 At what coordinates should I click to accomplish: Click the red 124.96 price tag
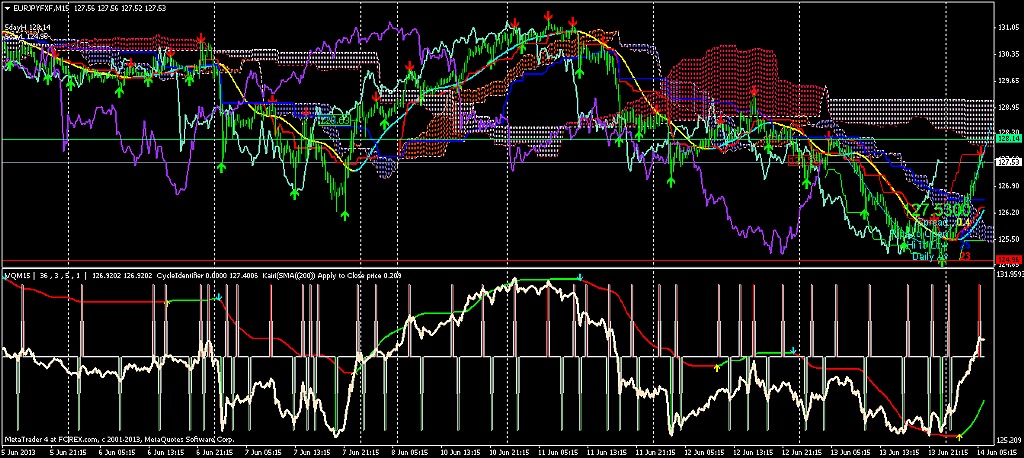coord(1009,260)
